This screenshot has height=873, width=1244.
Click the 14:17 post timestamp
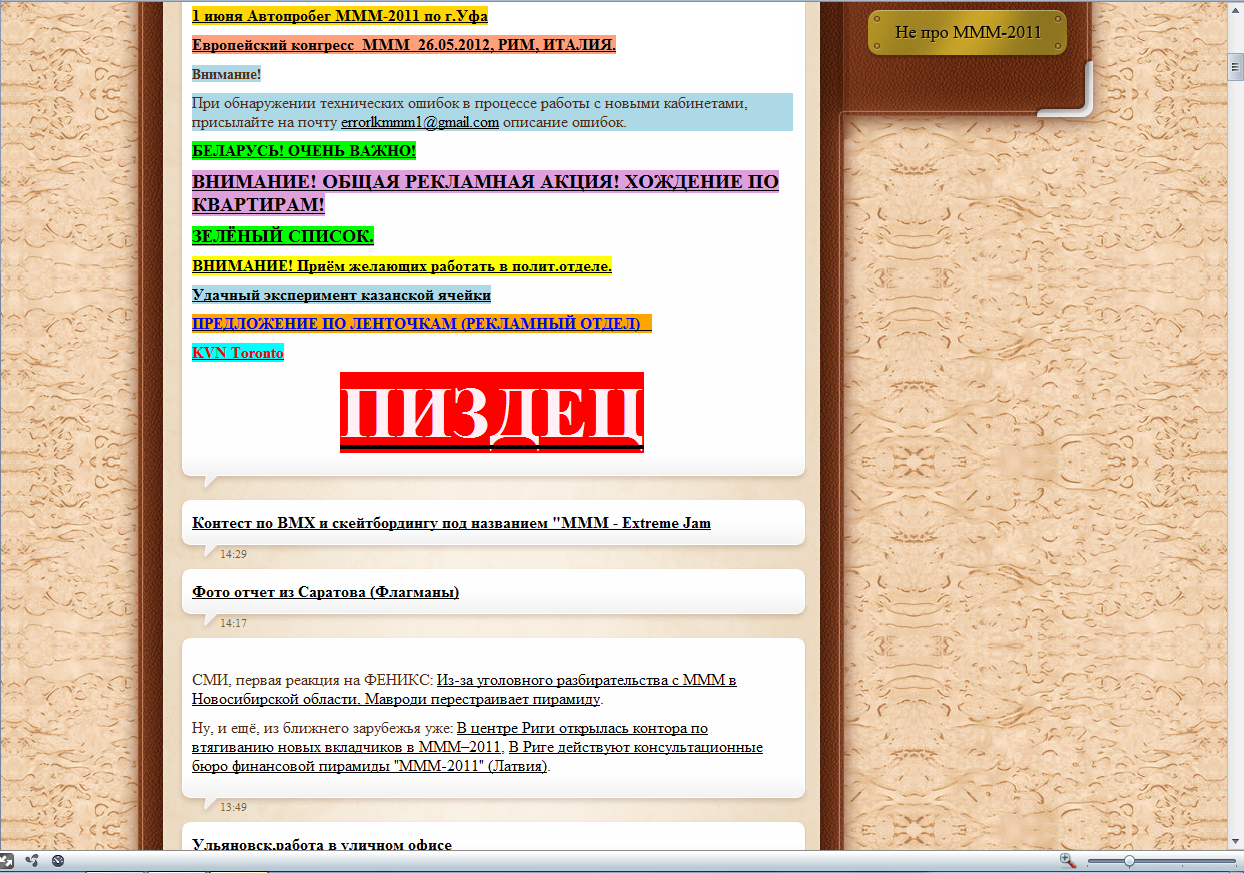click(x=233, y=623)
